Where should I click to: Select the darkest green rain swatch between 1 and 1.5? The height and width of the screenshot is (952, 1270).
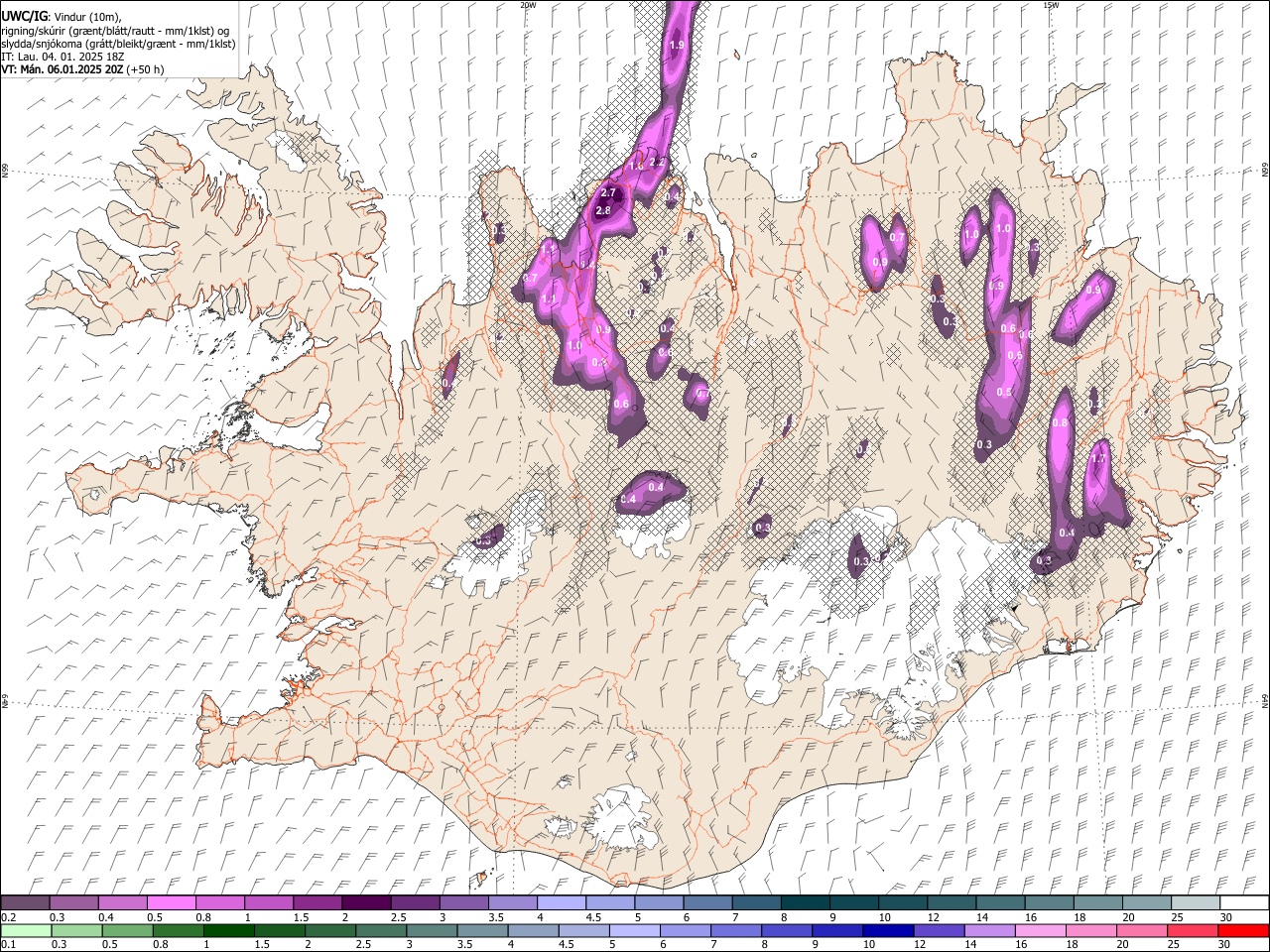[x=229, y=930]
